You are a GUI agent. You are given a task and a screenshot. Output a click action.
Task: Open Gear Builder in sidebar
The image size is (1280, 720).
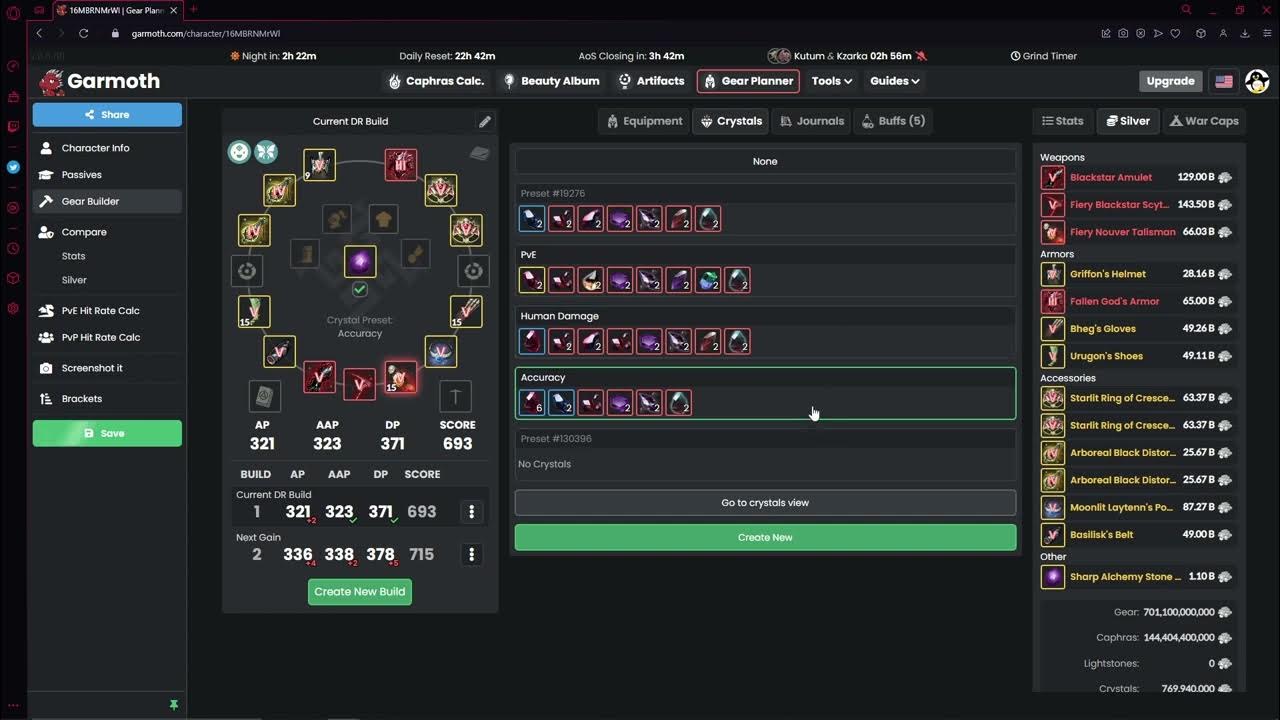point(107,201)
